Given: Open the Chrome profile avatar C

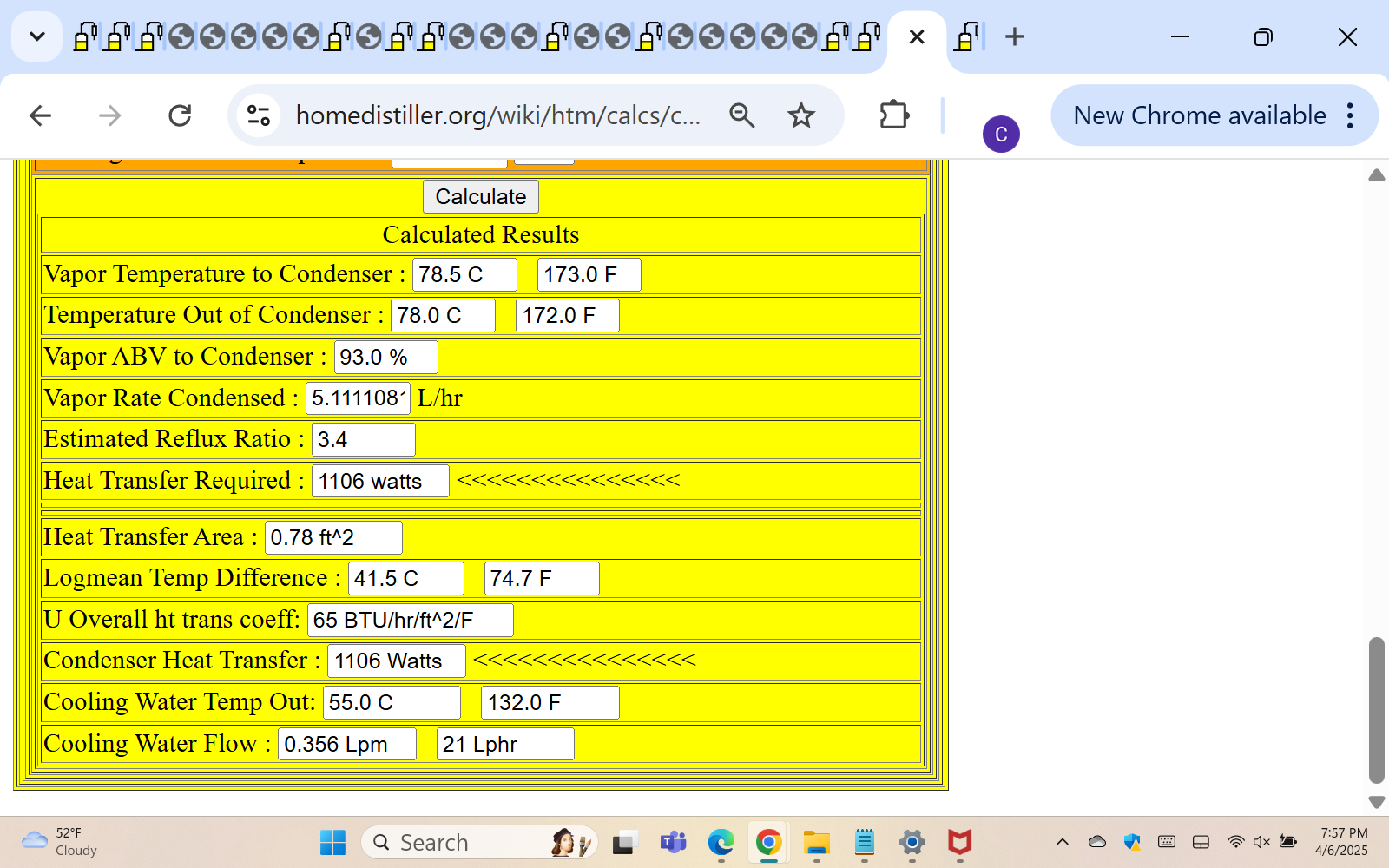Looking at the screenshot, I should pos(1001,135).
